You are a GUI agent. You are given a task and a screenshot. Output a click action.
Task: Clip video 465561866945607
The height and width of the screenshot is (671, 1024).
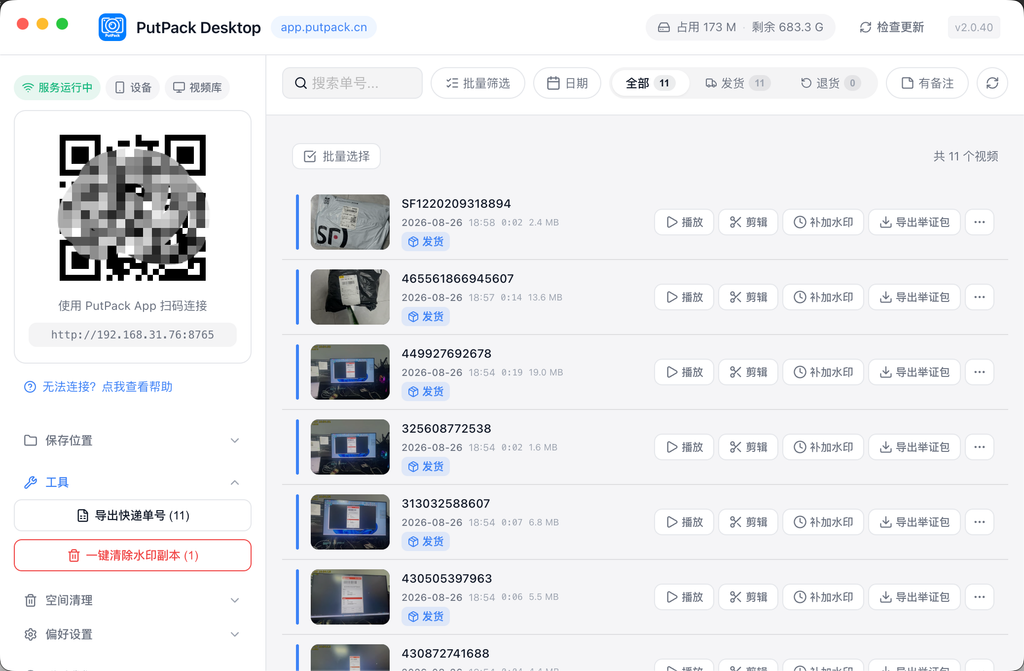point(748,297)
